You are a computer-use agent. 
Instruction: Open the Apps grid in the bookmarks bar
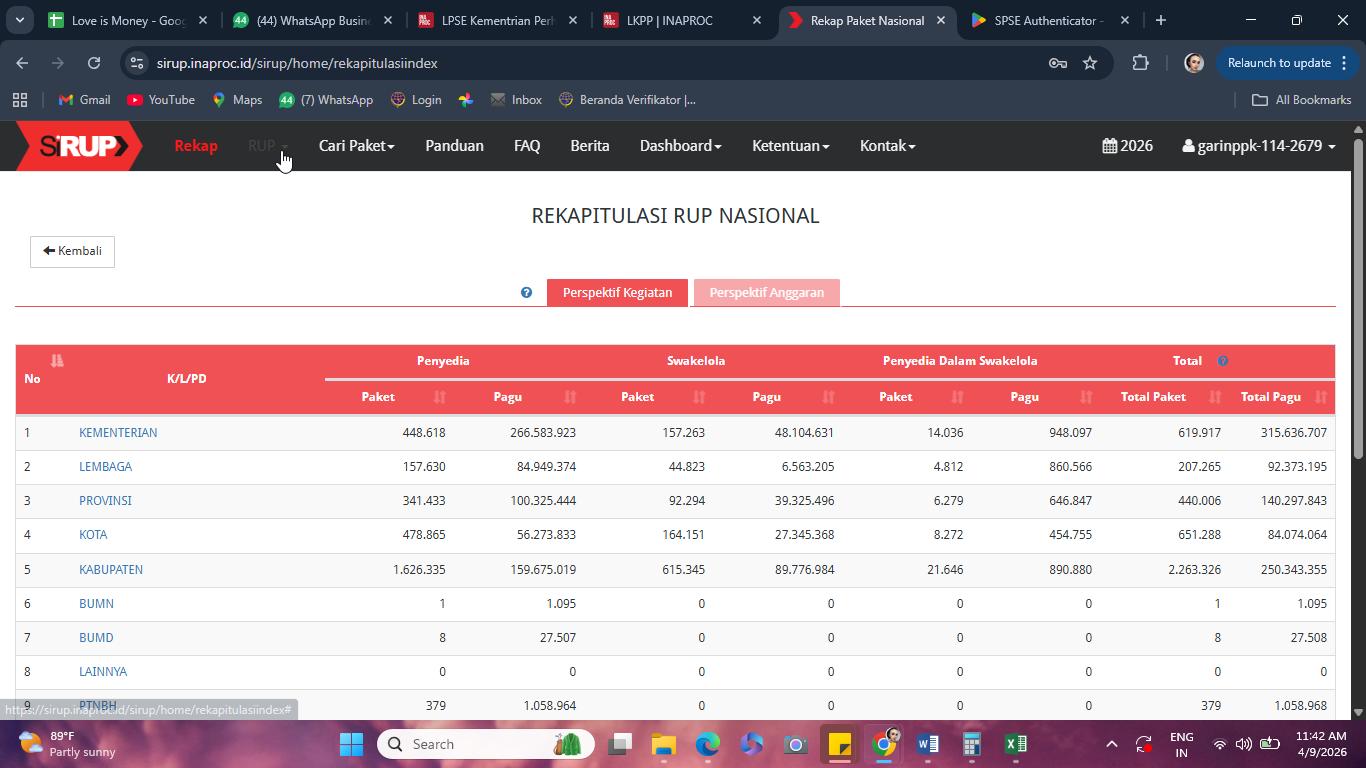coord(20,100)
